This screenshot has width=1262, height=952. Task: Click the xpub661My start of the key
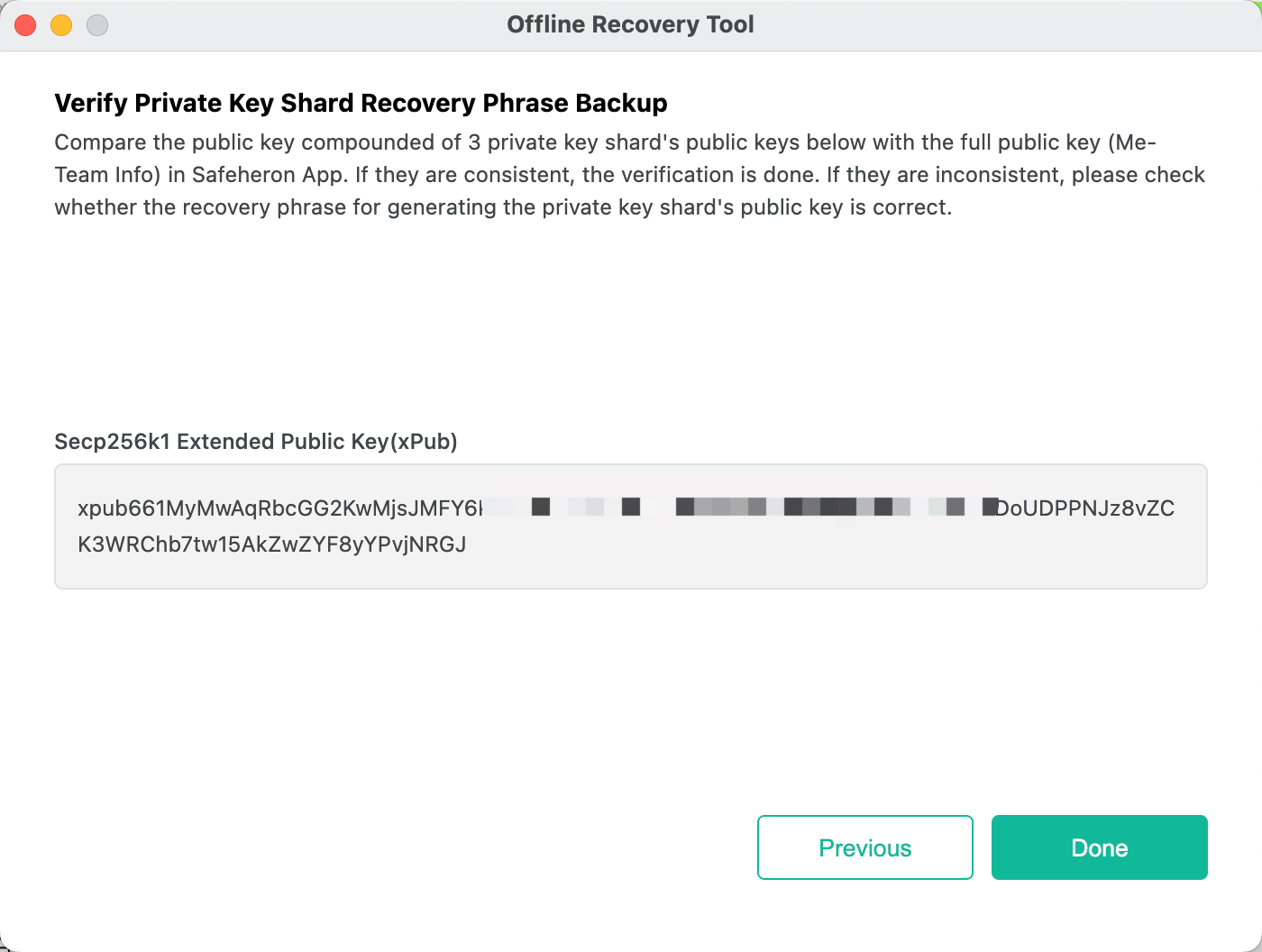[x=135, y=508]
